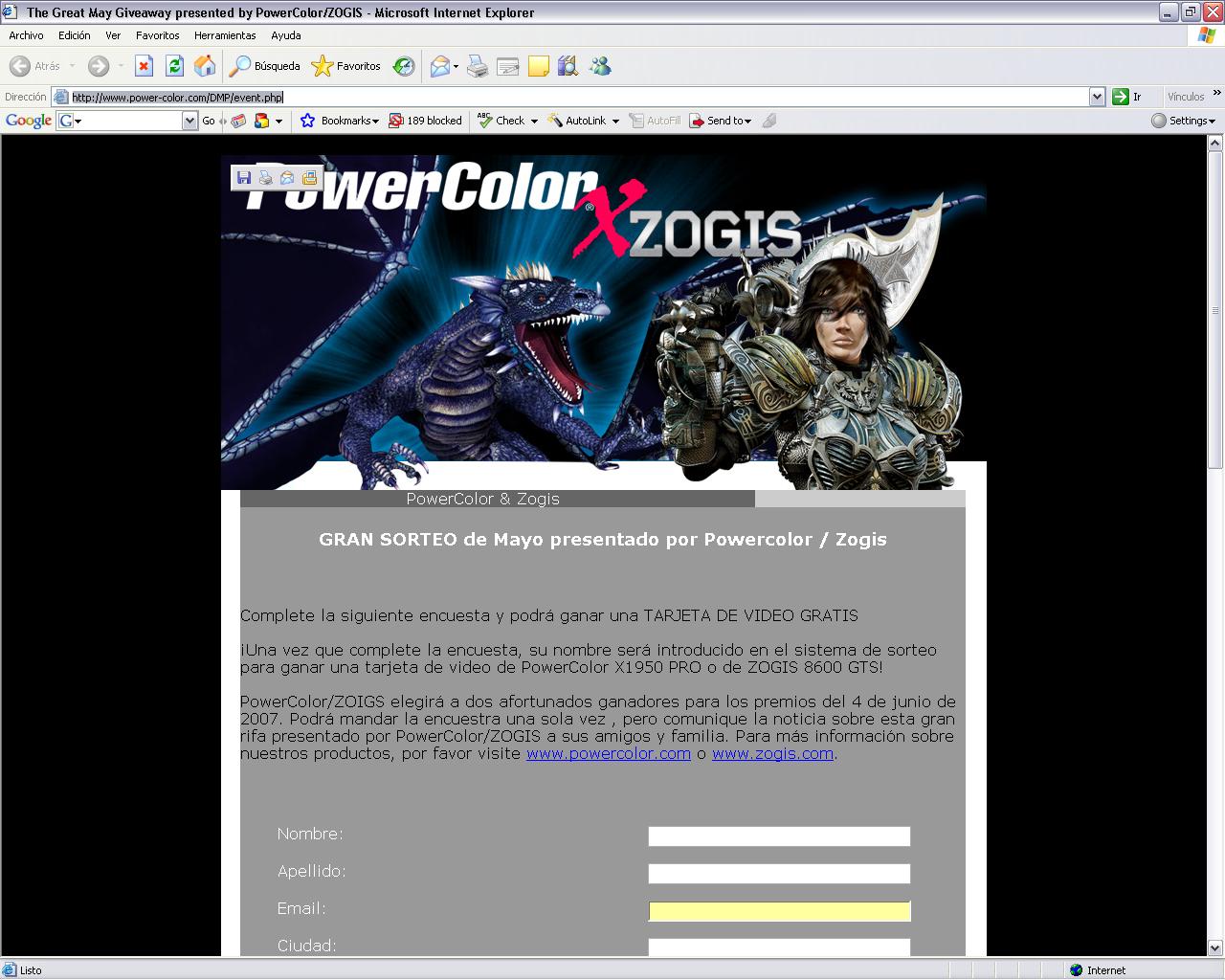Open the Ver menu
Image resolution: width=1225 pixels, height=980 pixels.
pyautogui.click(x=113, y=35)
